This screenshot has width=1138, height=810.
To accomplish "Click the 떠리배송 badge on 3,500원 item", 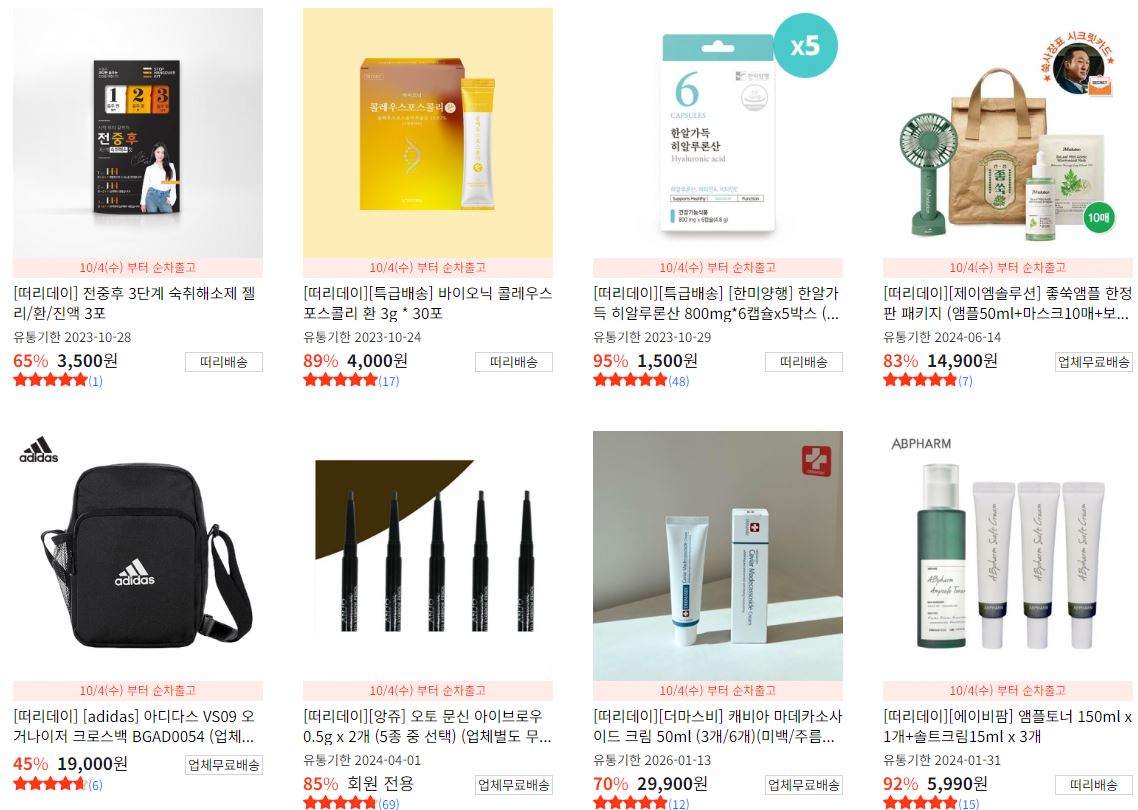I will pos(224,362).
